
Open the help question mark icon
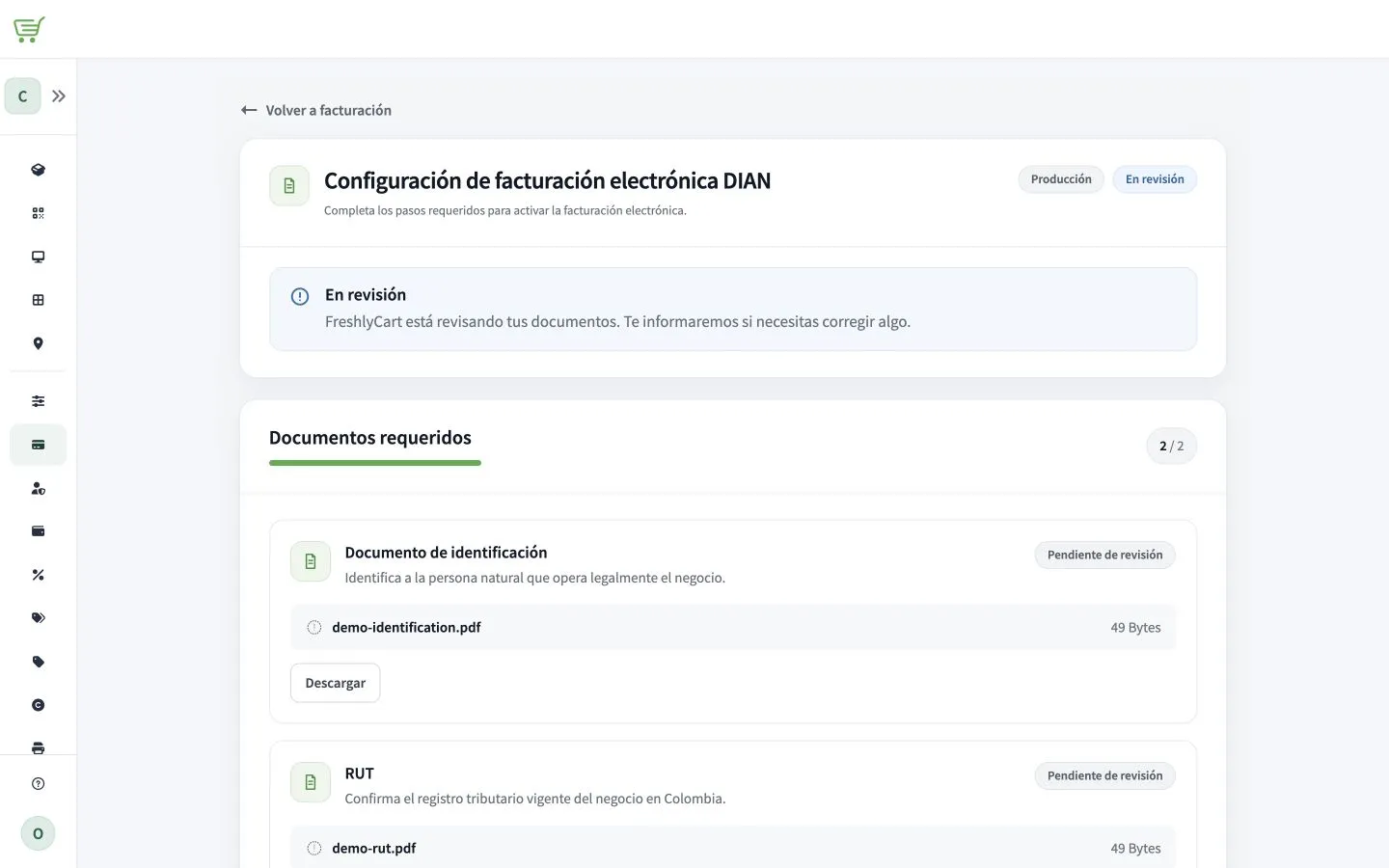pyautogui.click(x=39, y=784)
